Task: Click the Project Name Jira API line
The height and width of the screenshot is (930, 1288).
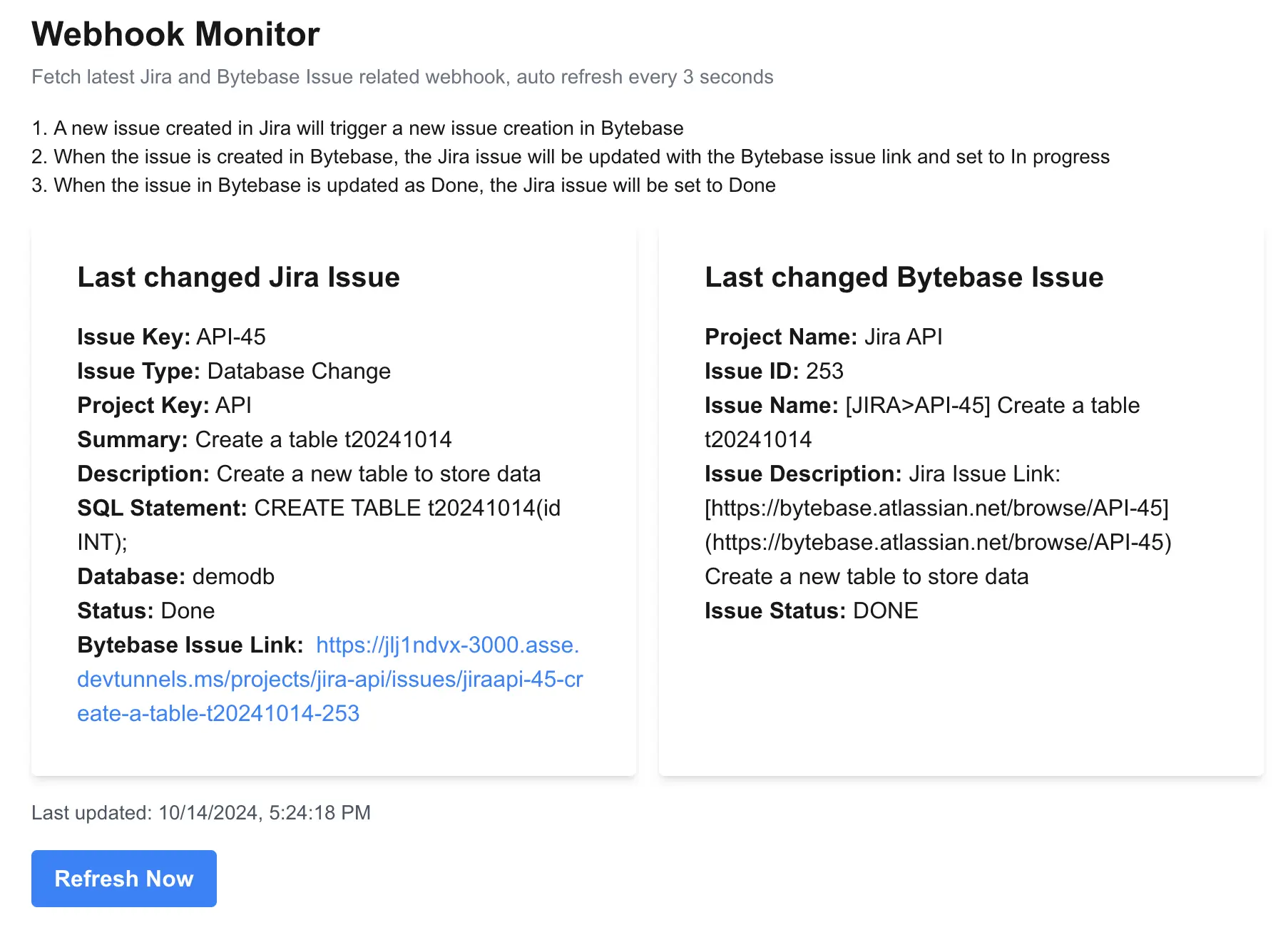Action: click(x=823, y=337)
